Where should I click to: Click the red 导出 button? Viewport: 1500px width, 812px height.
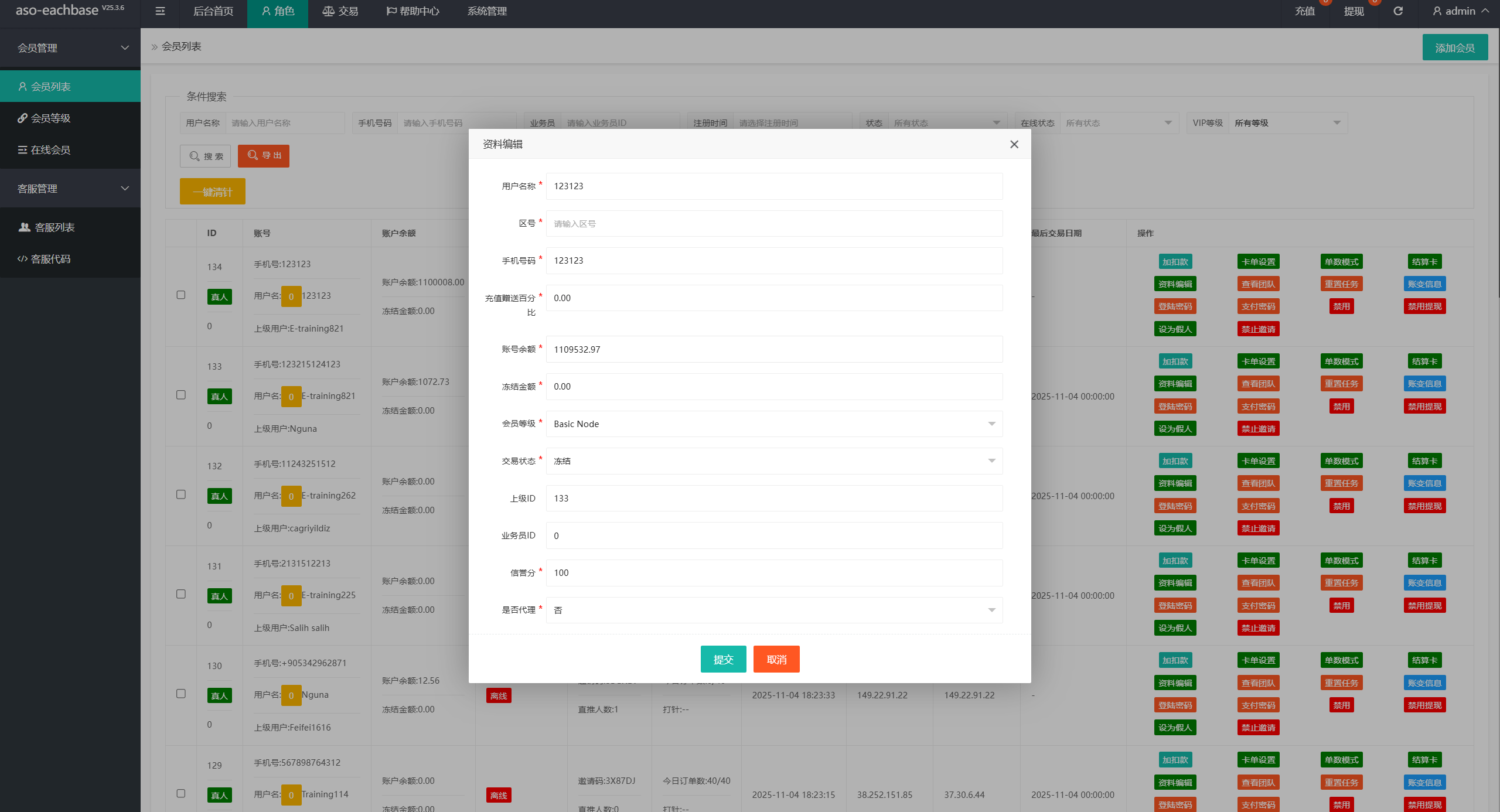click(x=264, y=156)
